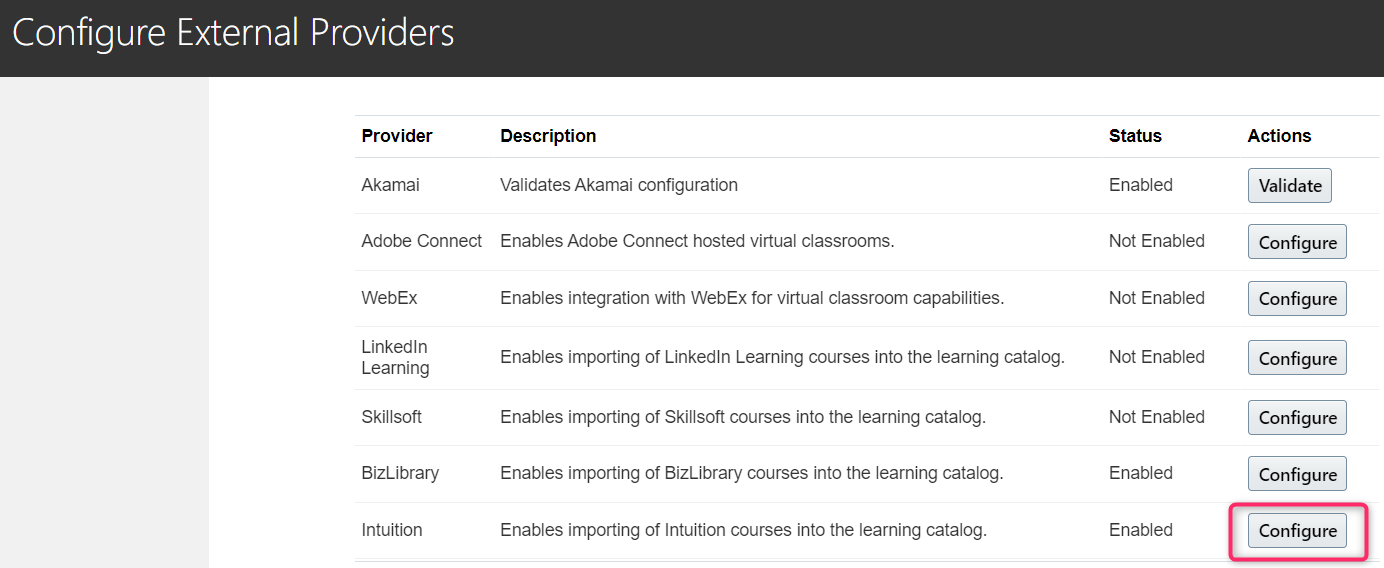The image size is (1384, 568).
Task: Click Configure in the BizLibrary row
Action: click(1297, 474)
